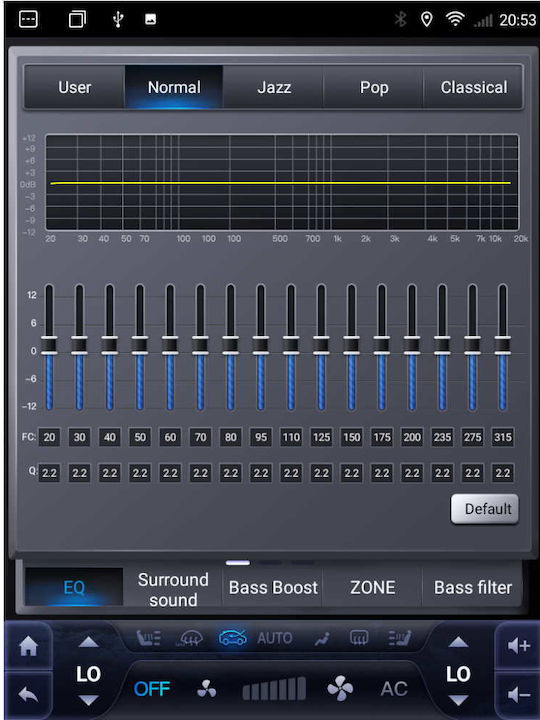Tap the Back arrow icon
540x720 pixels.
click(28, 695)
